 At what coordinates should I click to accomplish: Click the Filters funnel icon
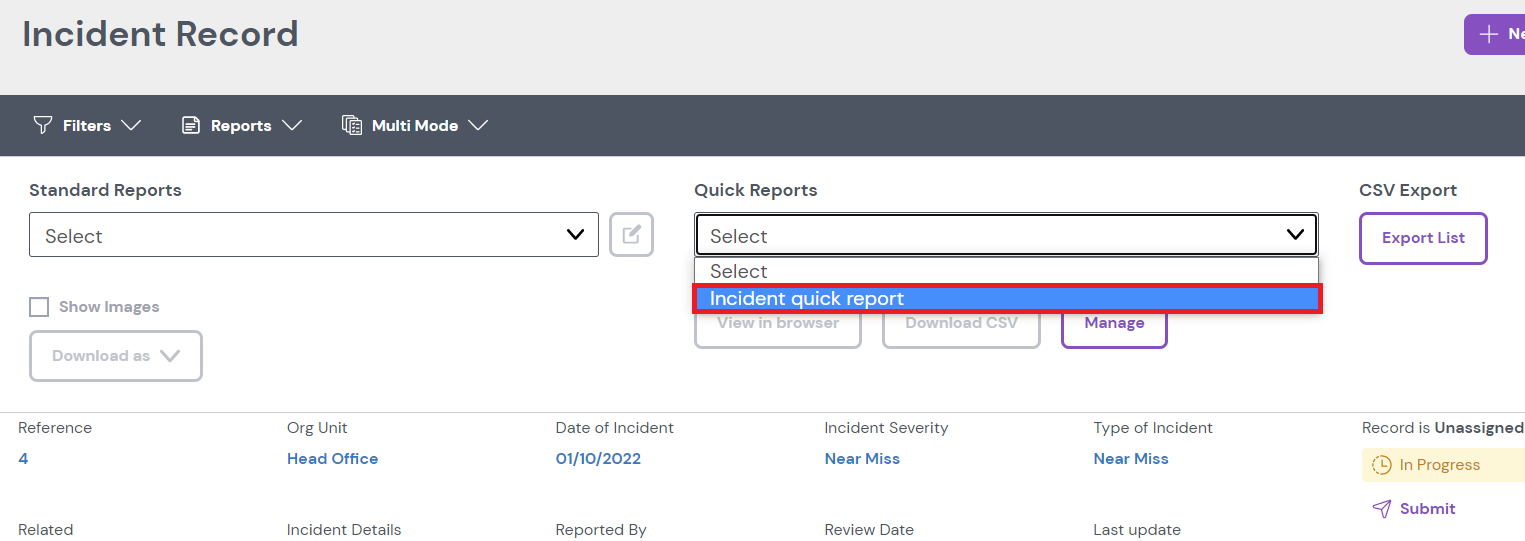pyautogui.click(x=42, y=125)
